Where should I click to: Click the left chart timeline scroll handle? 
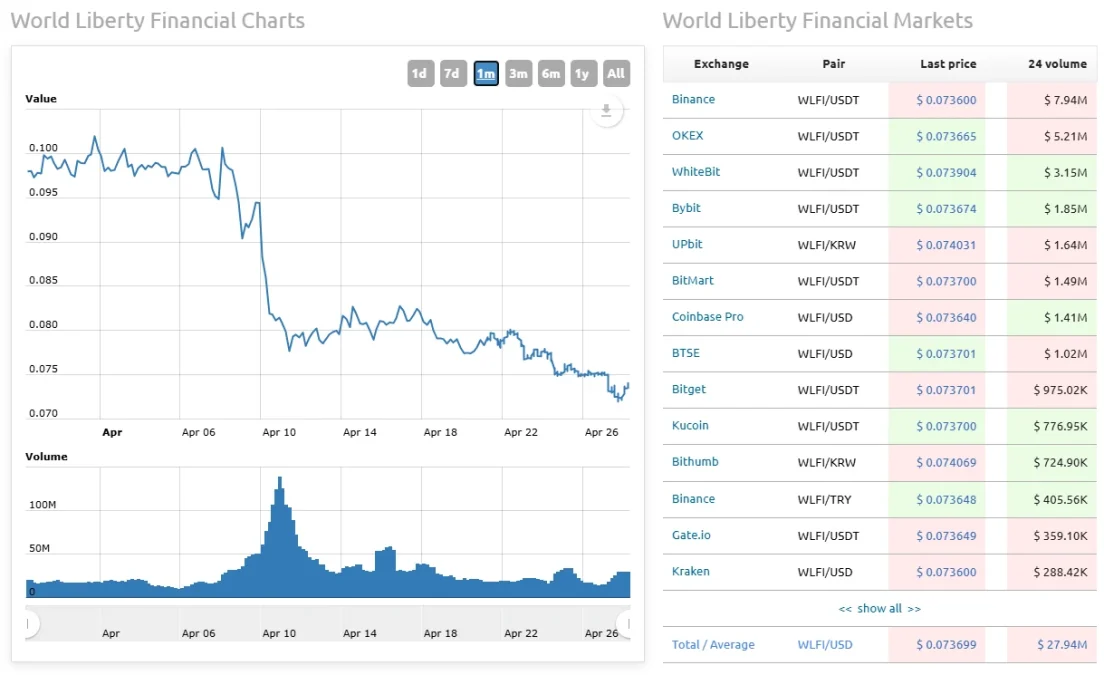tap(29, 624)
